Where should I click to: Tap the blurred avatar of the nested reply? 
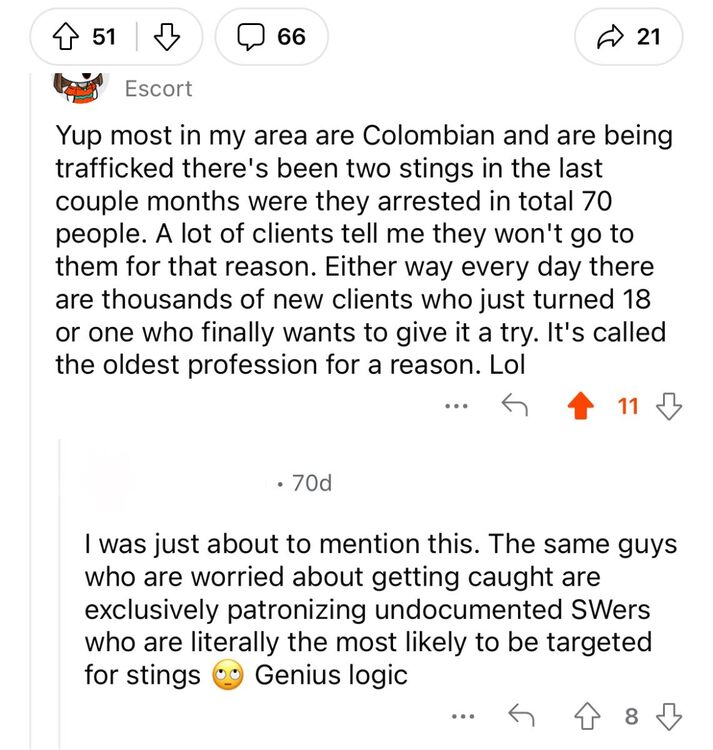point(110,484)
